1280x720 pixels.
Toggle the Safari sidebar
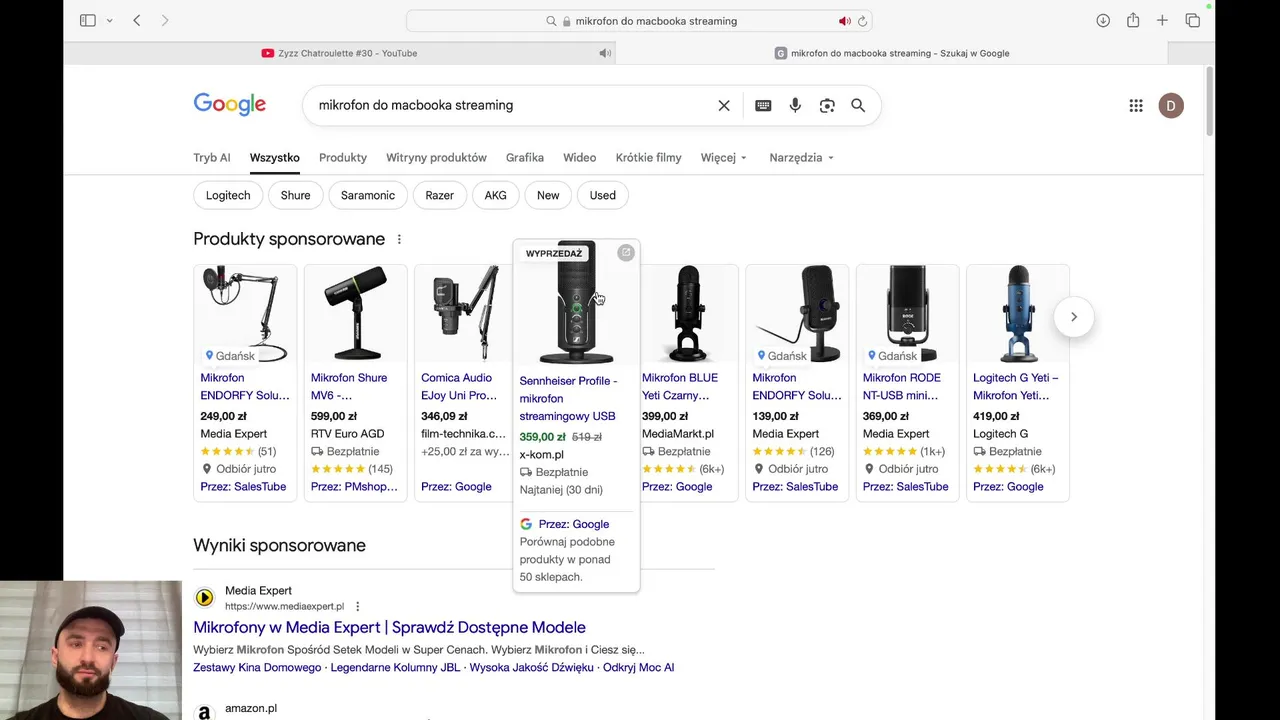click(x=88, y=20)
